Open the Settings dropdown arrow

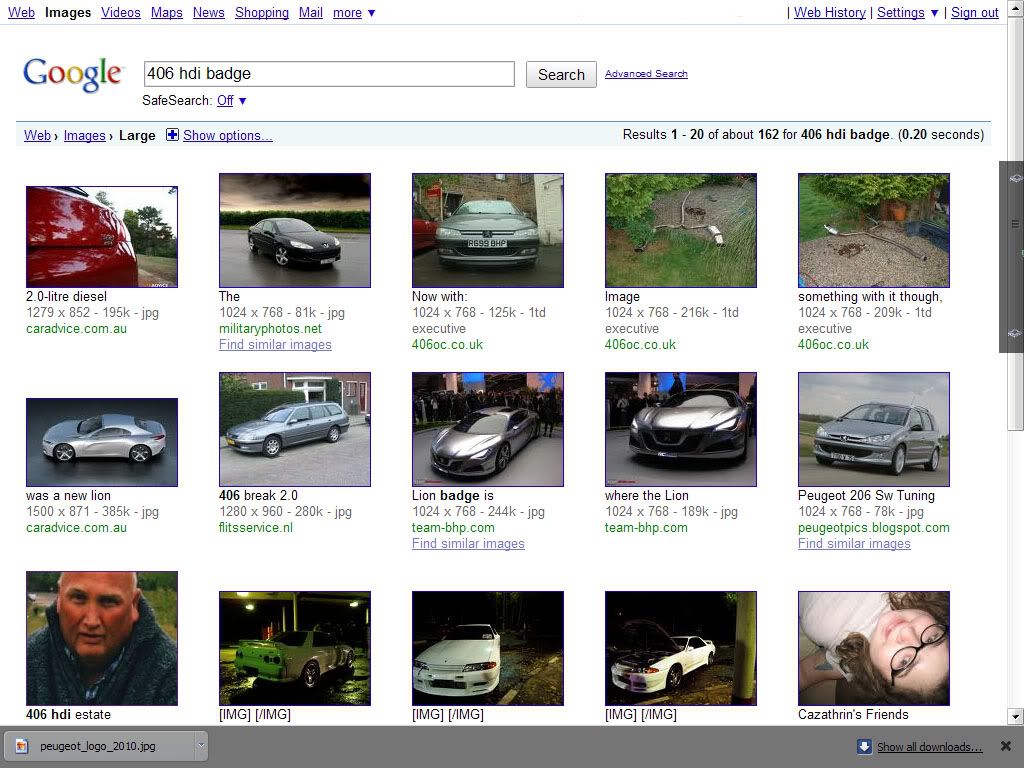click(x=935, y=13)
